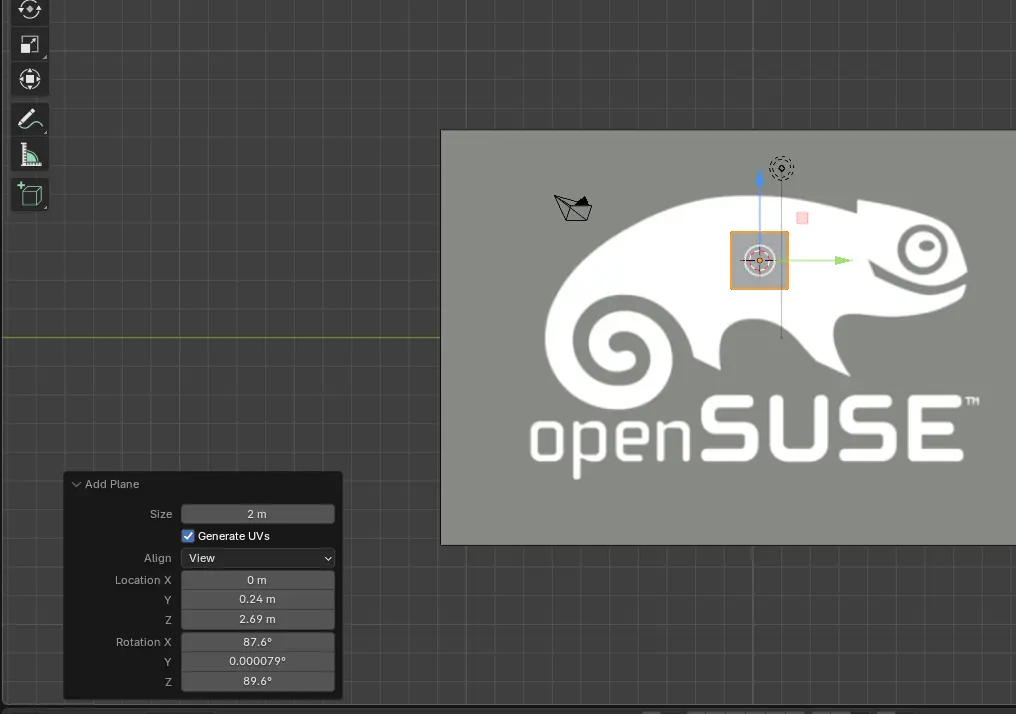Select the Annotate tool
The image size is (1016, 714).
pos(30,119)
